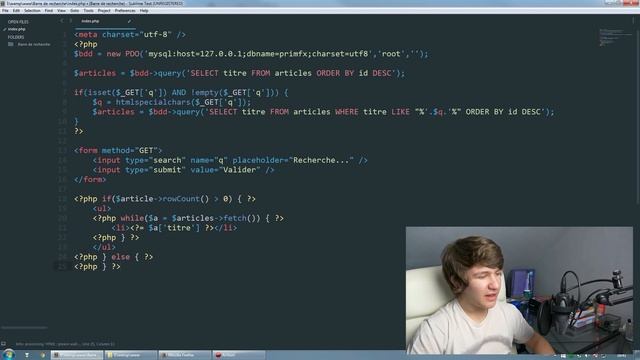The width and height of the screenshot is (640, 360).
Task: Click 'while' keyword on line 20
Action: [x=132, y=218]
